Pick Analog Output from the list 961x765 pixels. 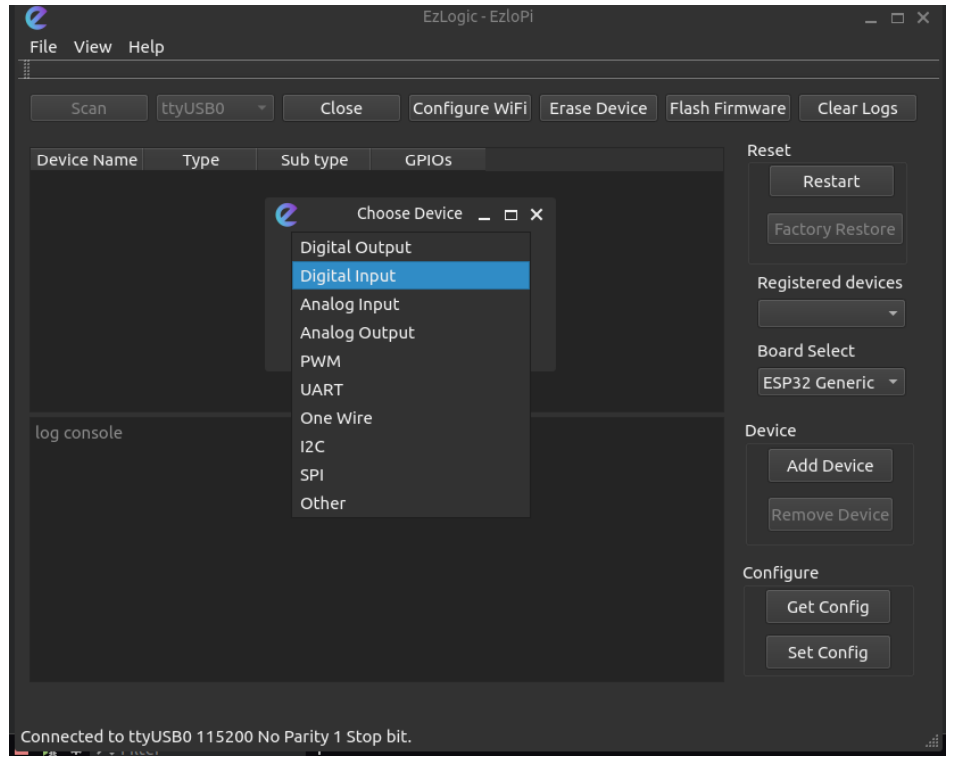[x=411, y=333]
